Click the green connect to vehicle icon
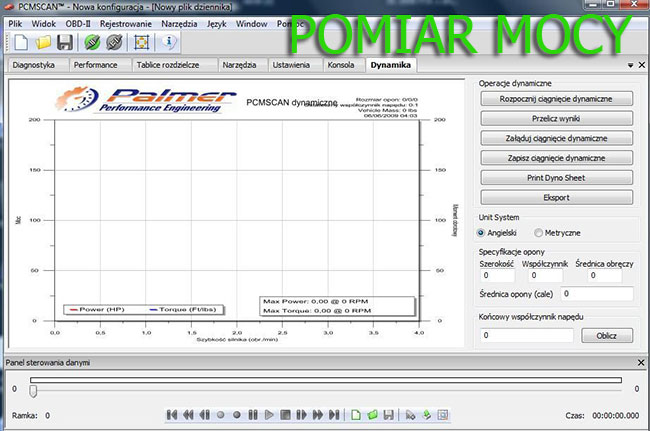 pyautogui.click(x=92, y=42)
